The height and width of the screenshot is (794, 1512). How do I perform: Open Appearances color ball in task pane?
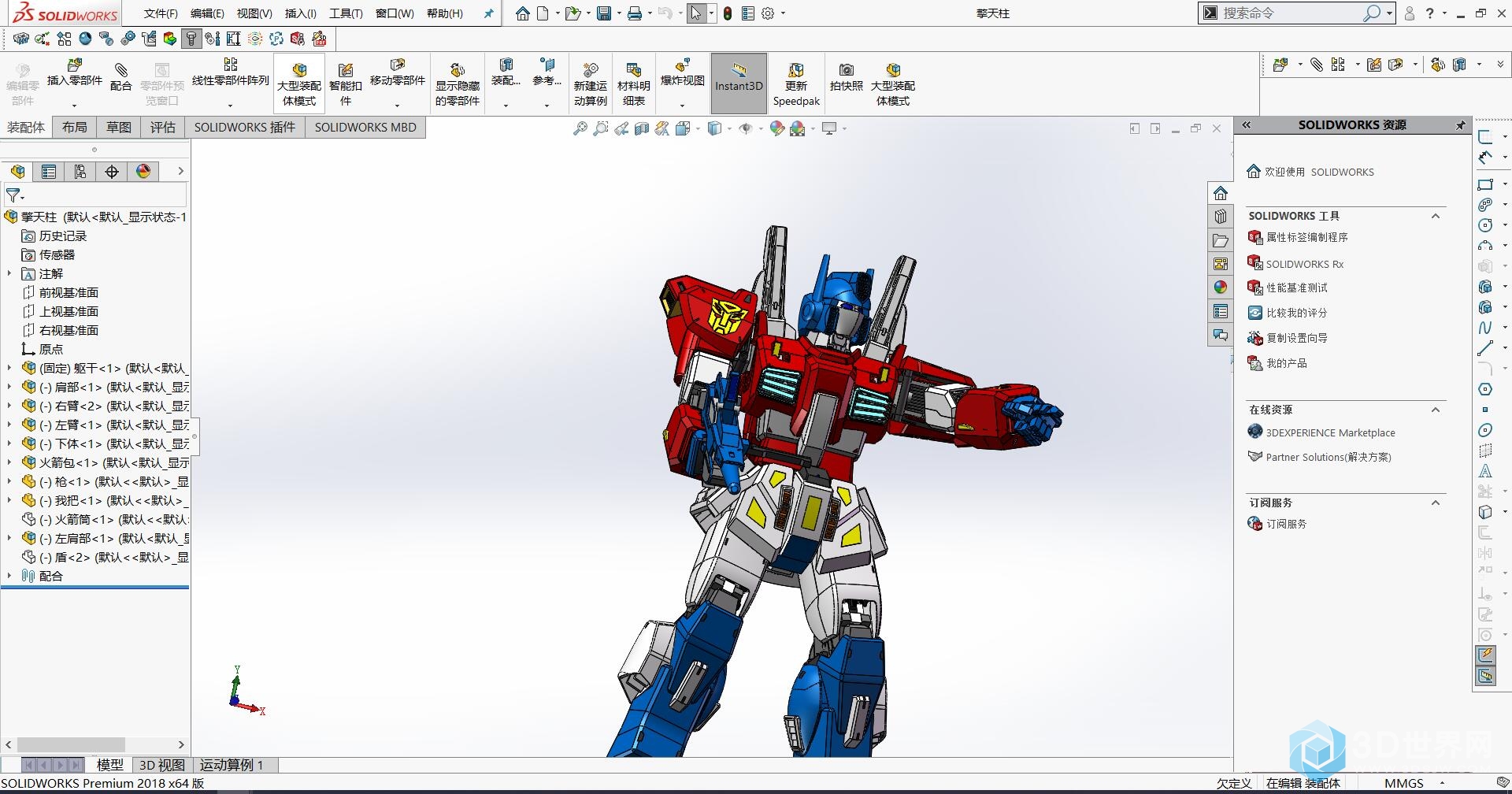(1220, 288)
